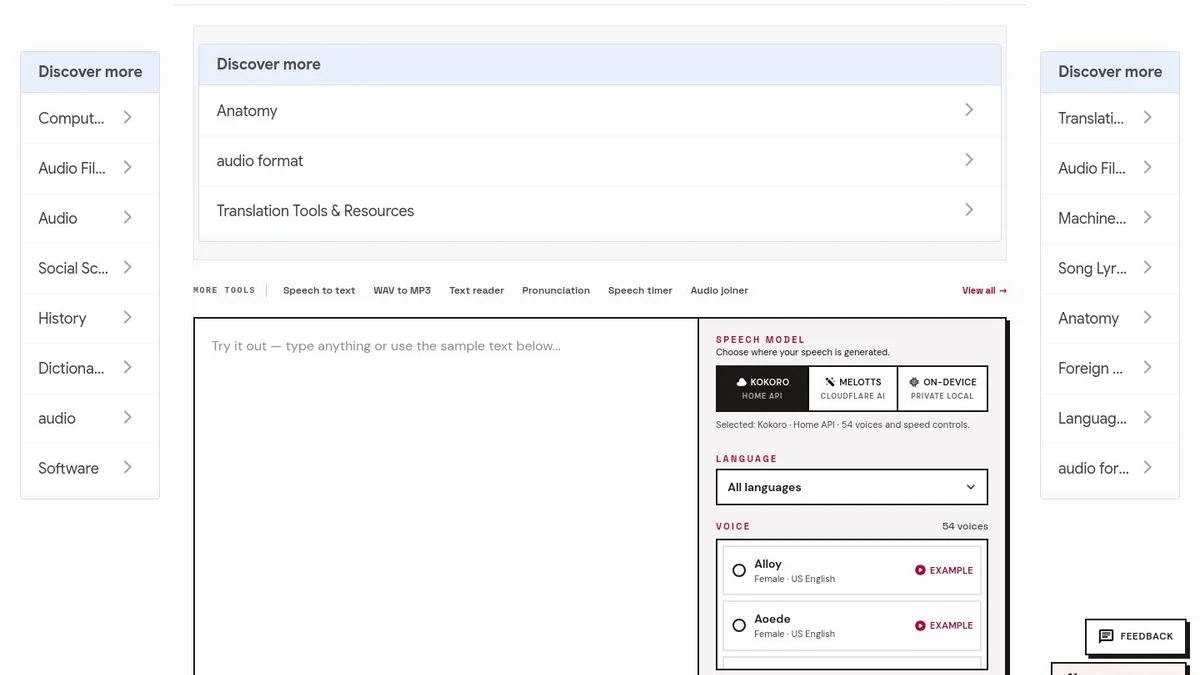Image resolution: width=1200 pixels, height=675 pixels.
Task: Open Foreign ... item in right sidebar
Action: [1110, 368]
